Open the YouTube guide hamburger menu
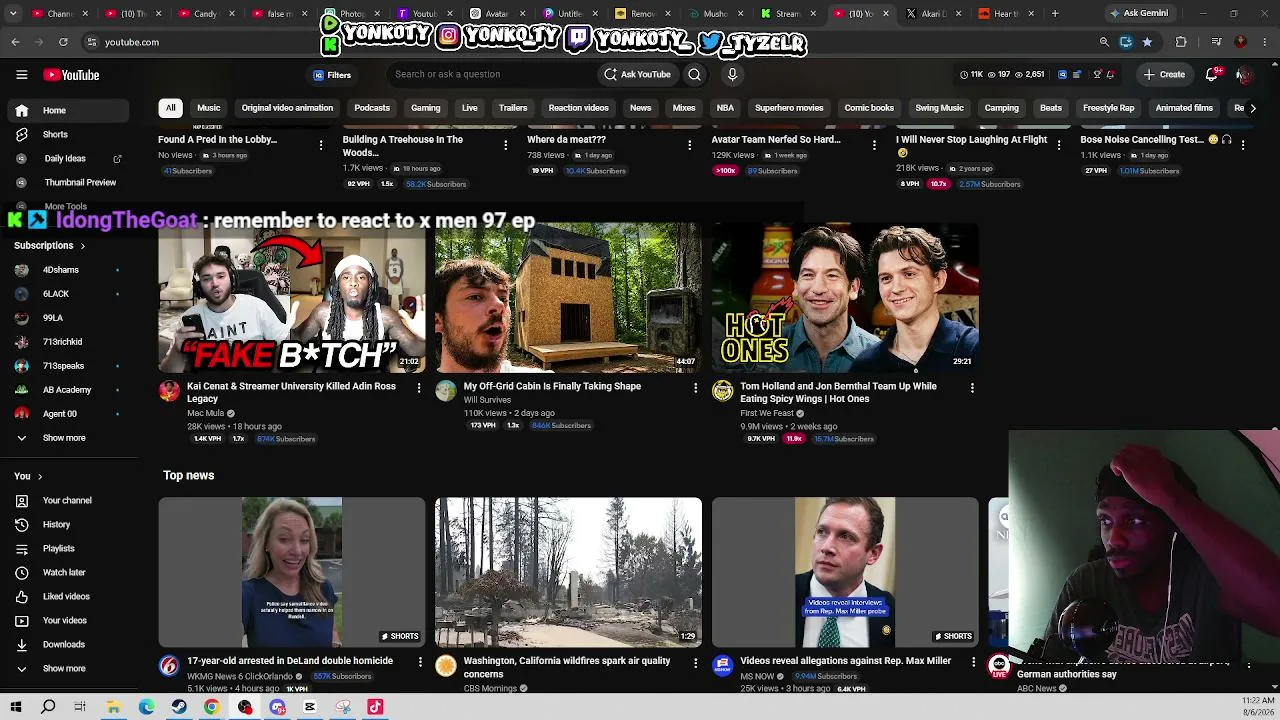The height and width of the screenshot is (720, 1280). 21,75
